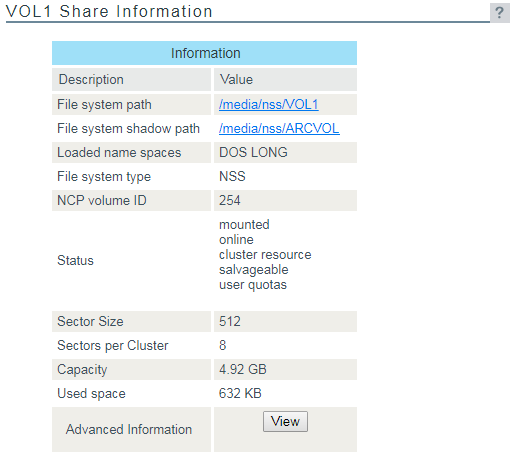
Task: Select the VOL1 Share Information title
Action: pos(109,11)
